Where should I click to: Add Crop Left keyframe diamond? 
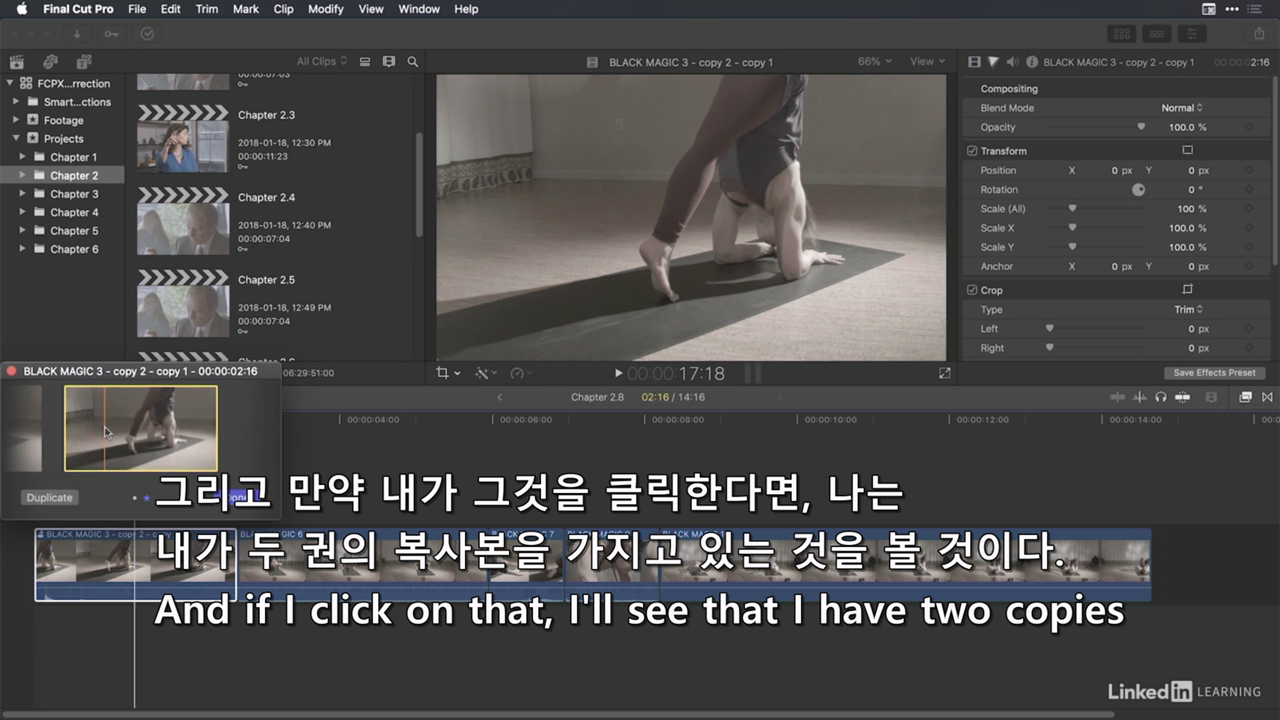point(1249,329)
